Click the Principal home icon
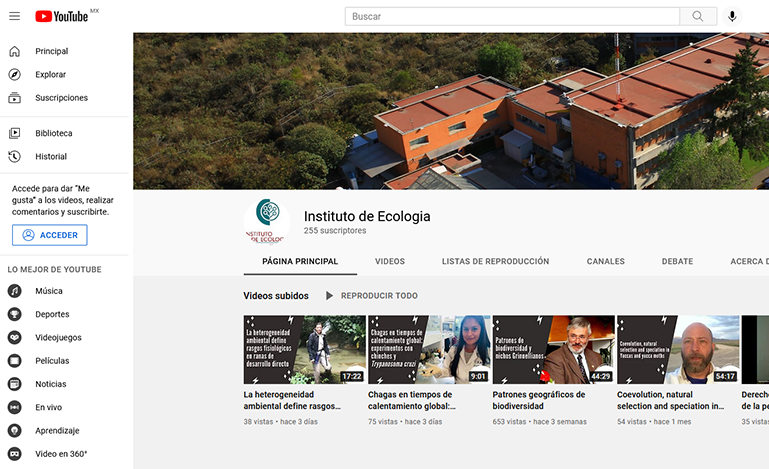The height and width of the screenshot is (469, 769). pyautogui.click(x=15, y=51)
